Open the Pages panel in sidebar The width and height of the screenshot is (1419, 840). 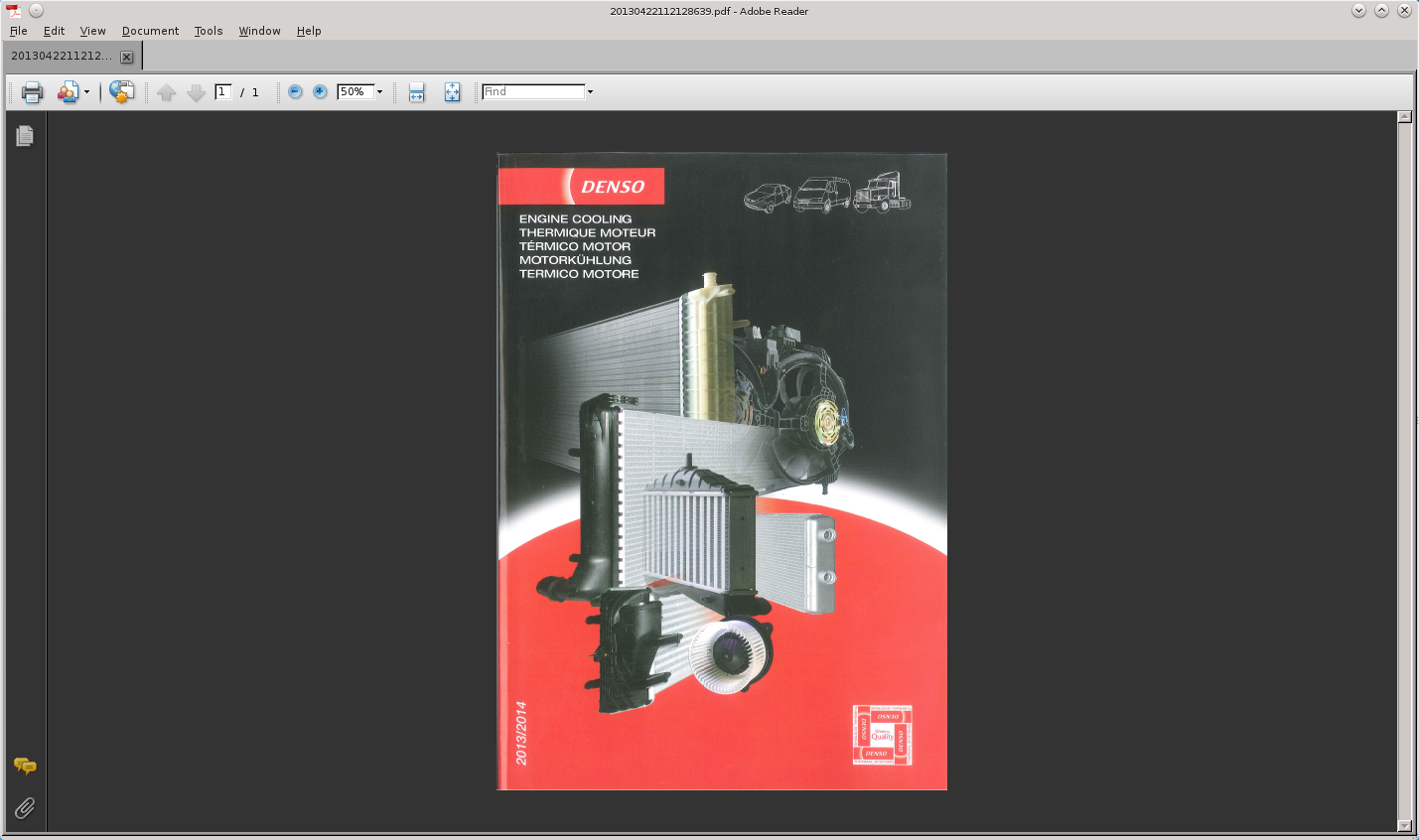click(25, 135)
